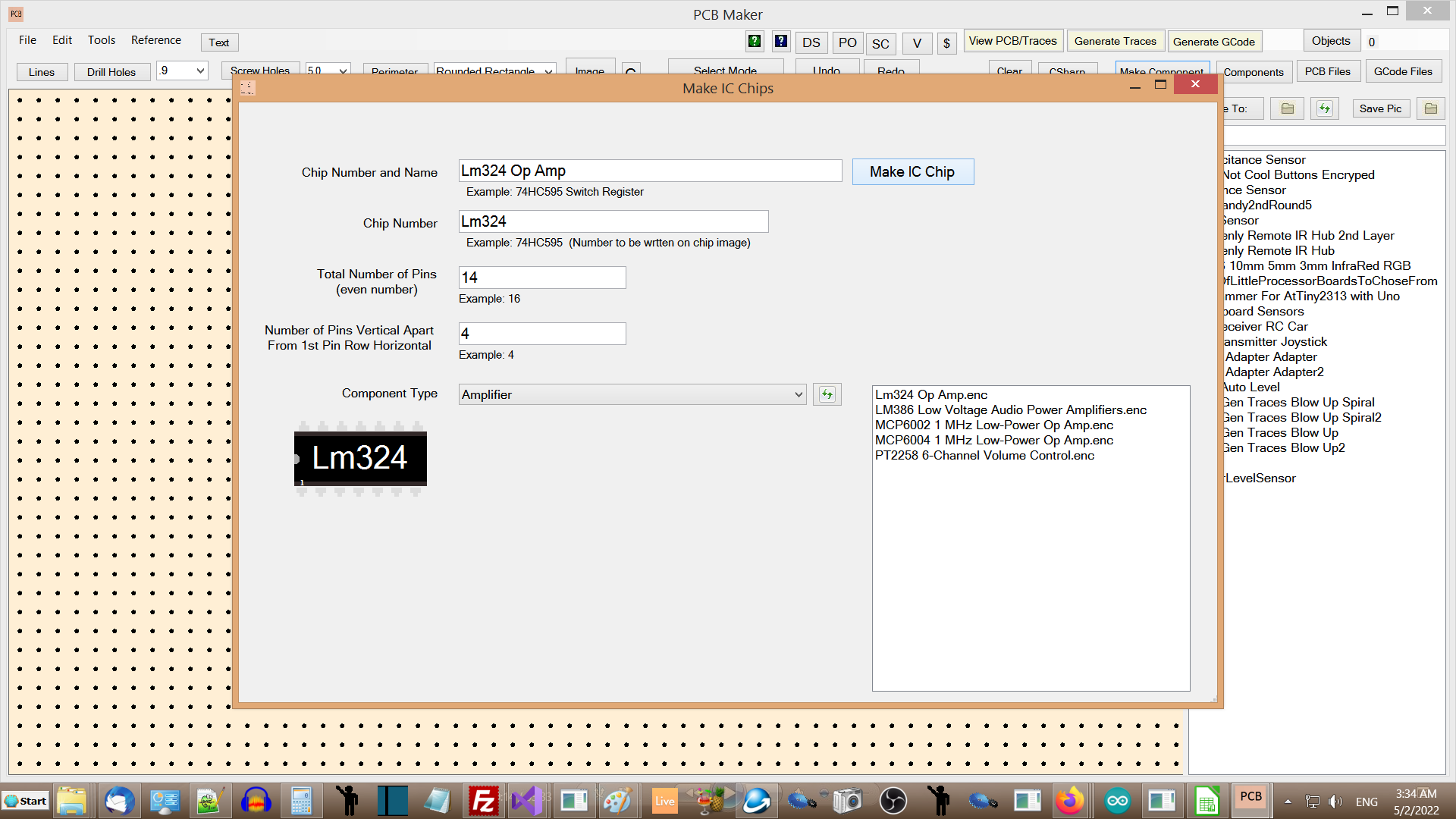Click the Make IC Chip button
1456x819 pixels.
coord(912,172)
